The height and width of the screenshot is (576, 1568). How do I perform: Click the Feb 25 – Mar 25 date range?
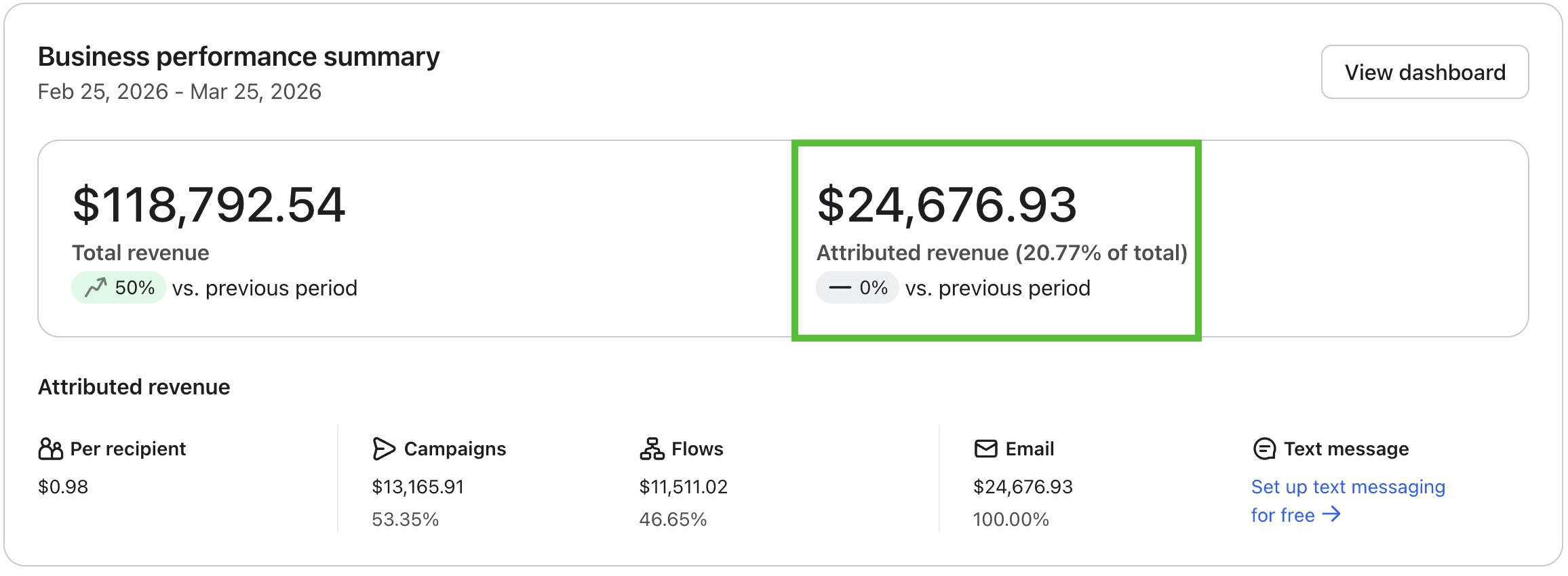tap(180, 91)
